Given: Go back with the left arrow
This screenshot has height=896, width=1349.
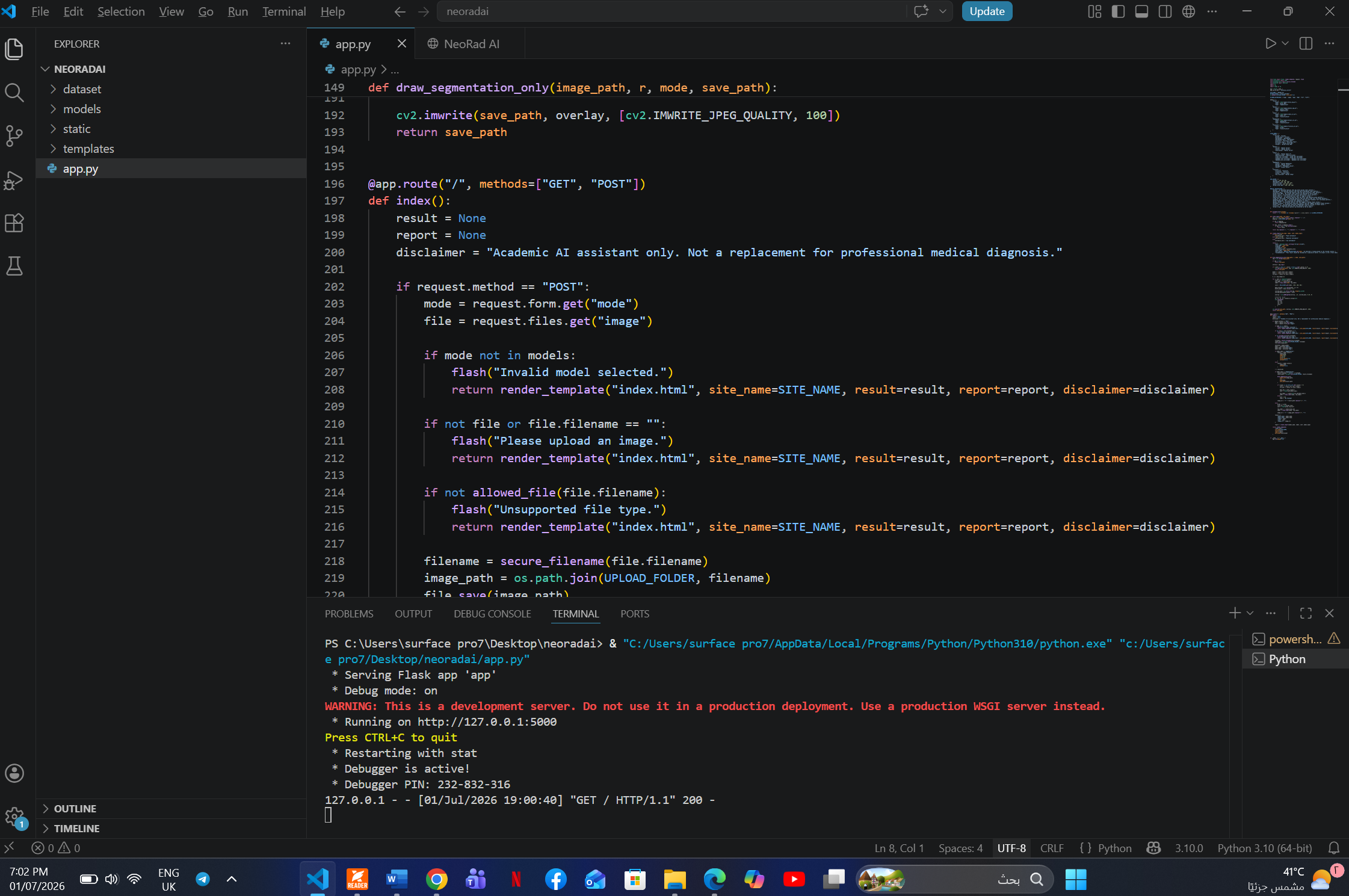Looking at the screenshot, I should coord(400,11).
